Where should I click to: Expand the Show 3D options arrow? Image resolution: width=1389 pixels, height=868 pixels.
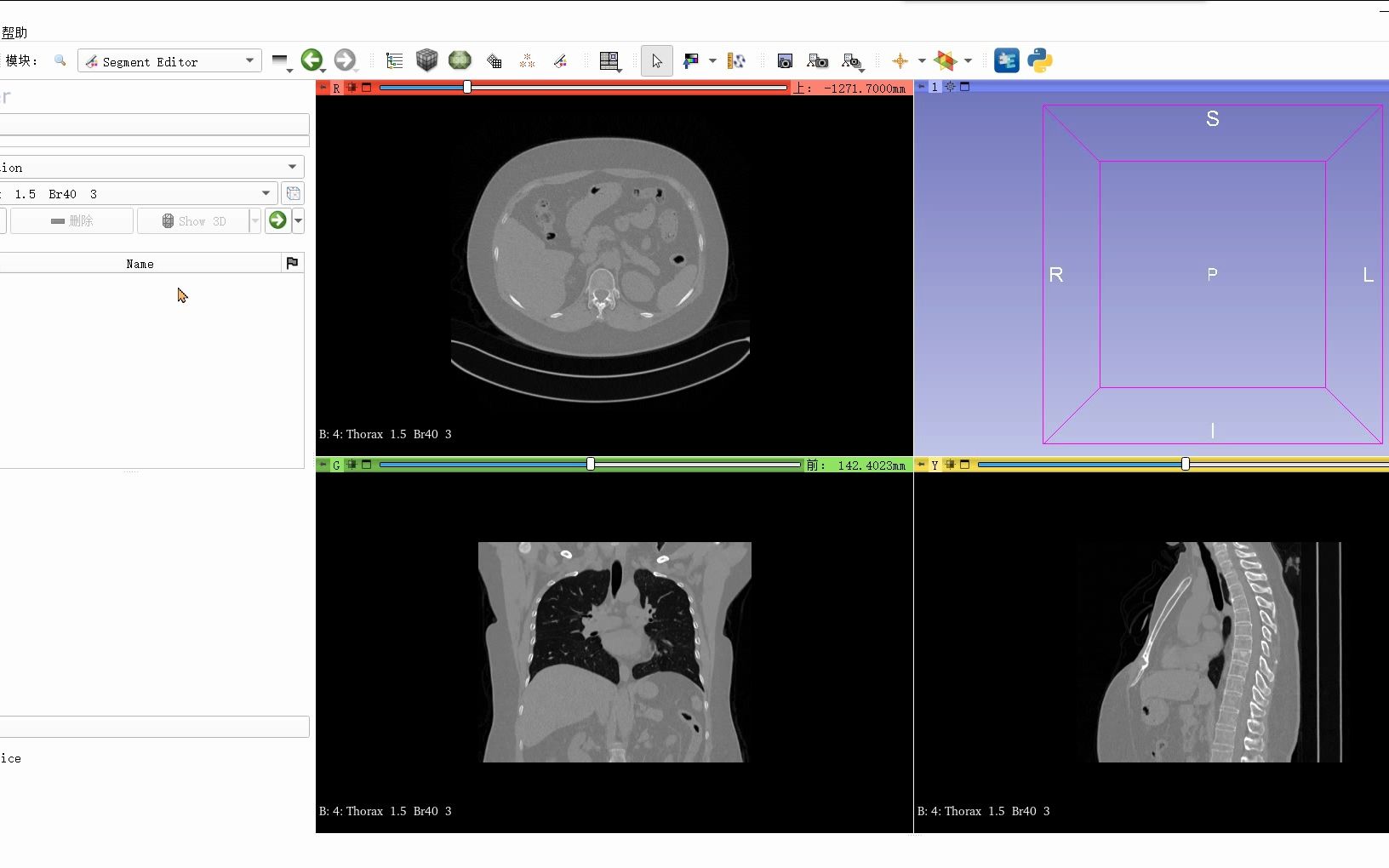pyautogui.click(x=254, y=220)
